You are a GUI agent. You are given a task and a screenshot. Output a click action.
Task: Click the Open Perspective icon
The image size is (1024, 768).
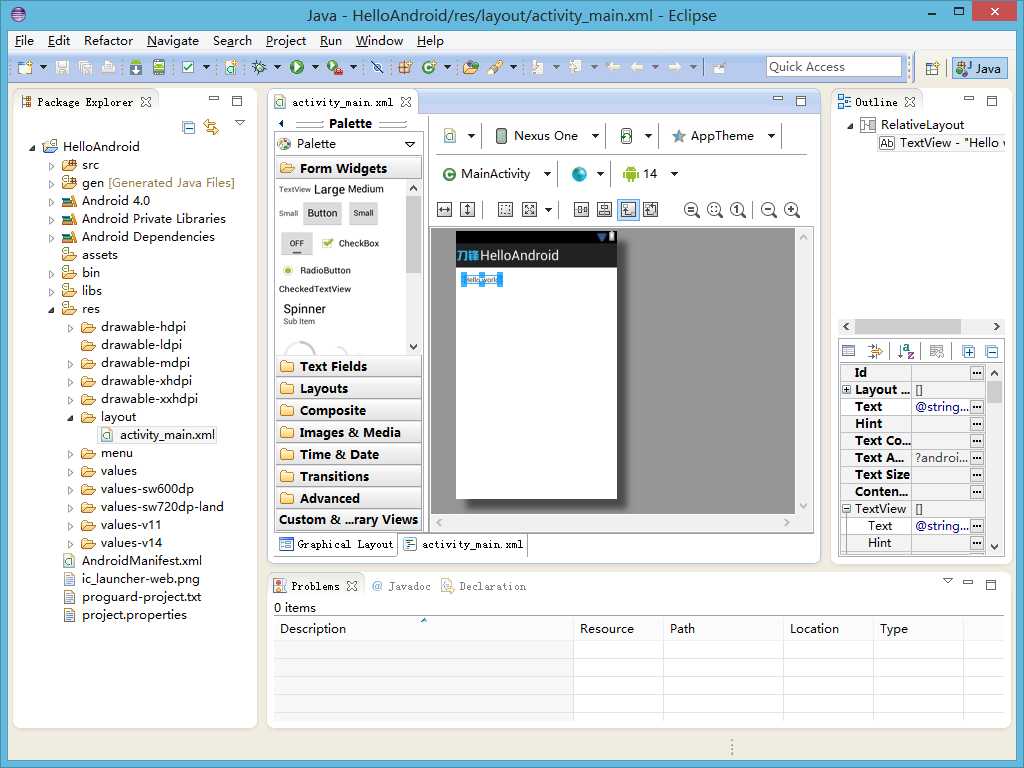click(932, 68)
